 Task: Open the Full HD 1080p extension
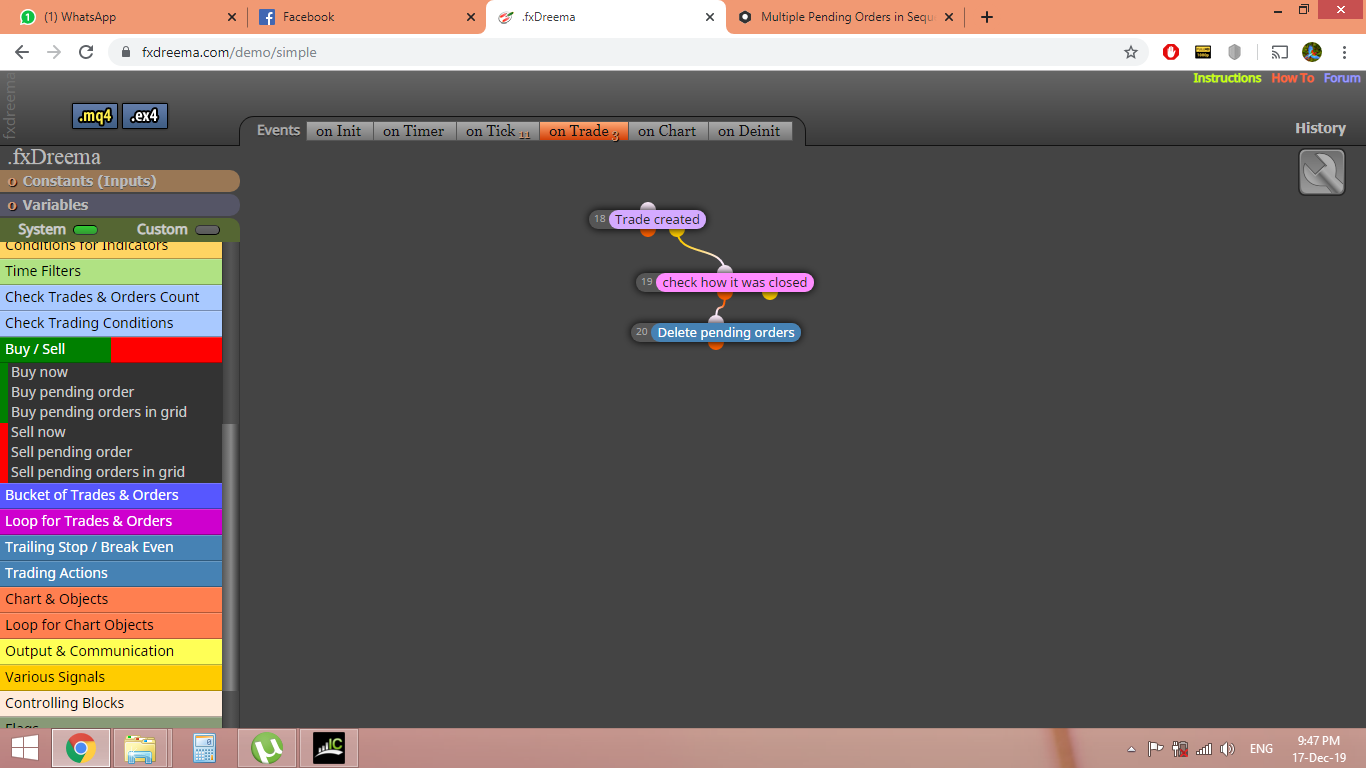1203,52
